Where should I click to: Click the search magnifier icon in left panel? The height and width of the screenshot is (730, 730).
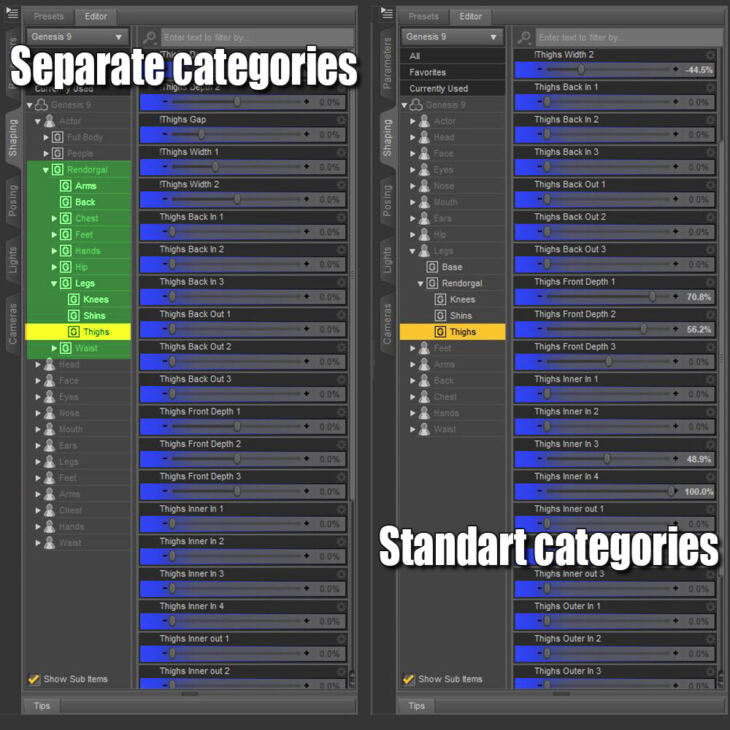coord(150,37)
